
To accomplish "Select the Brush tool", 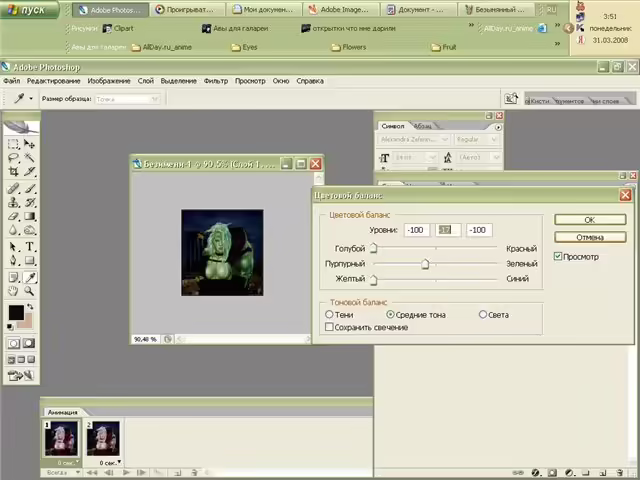I will coord(29,188).
